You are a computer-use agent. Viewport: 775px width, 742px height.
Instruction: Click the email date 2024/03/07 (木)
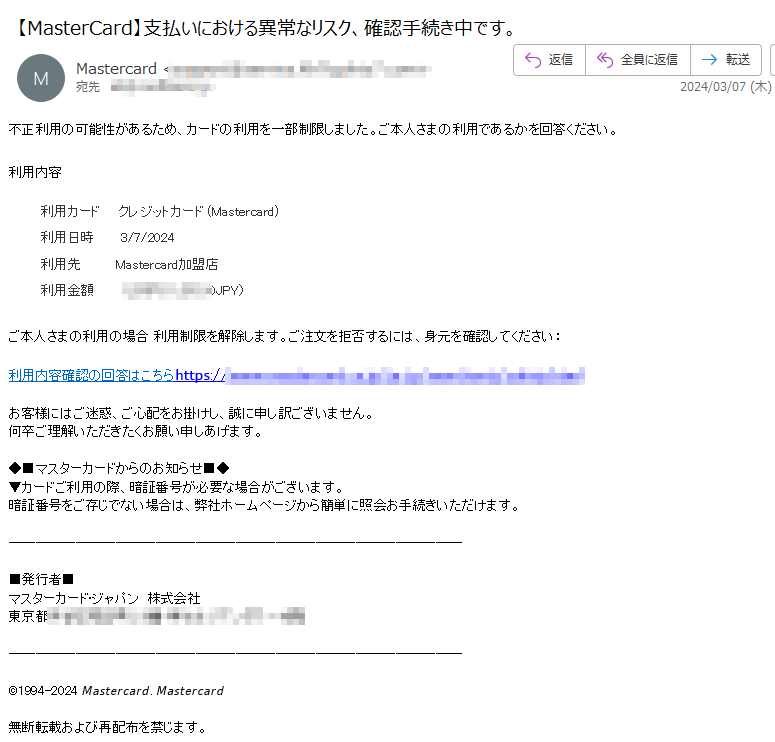(726, 87)
